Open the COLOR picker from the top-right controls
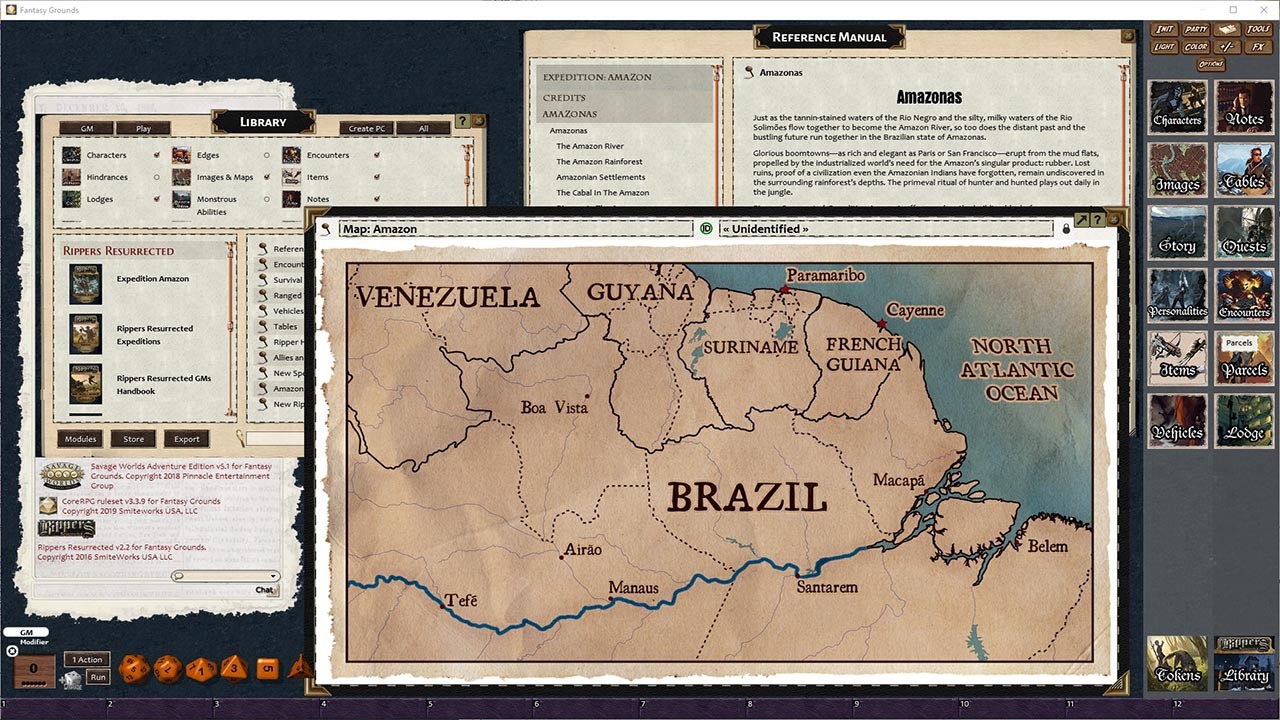Viewport: 1280px width, 720px height. 1196,46
